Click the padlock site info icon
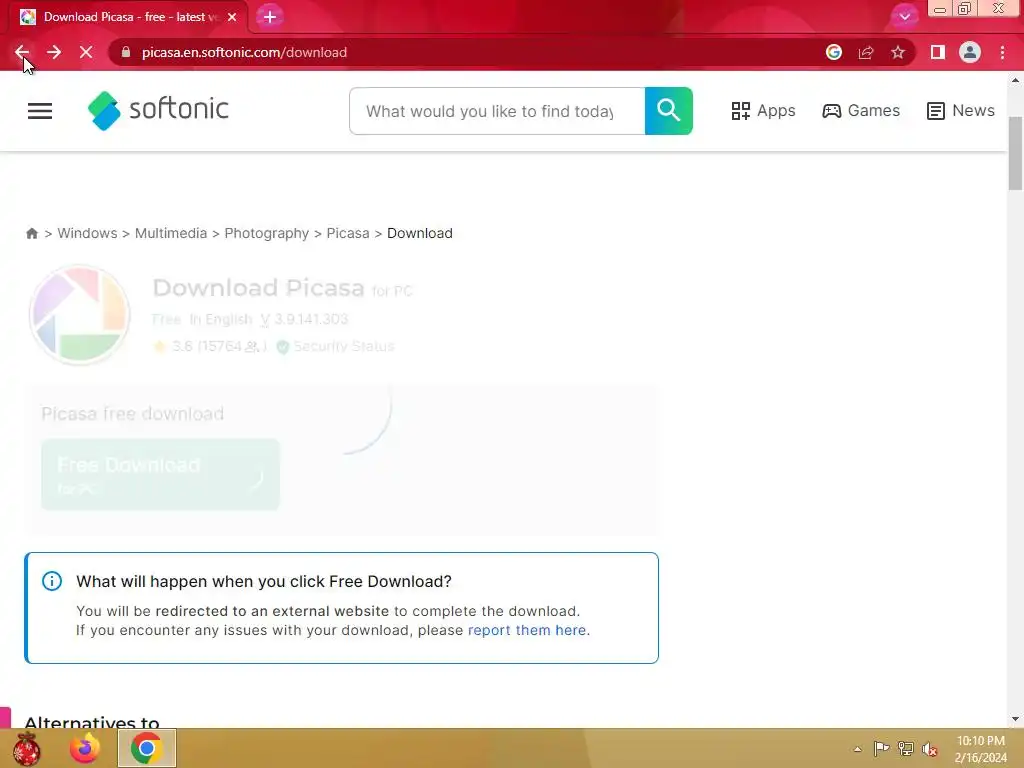The image size is (1024, 768). click(x=126, y=52)
